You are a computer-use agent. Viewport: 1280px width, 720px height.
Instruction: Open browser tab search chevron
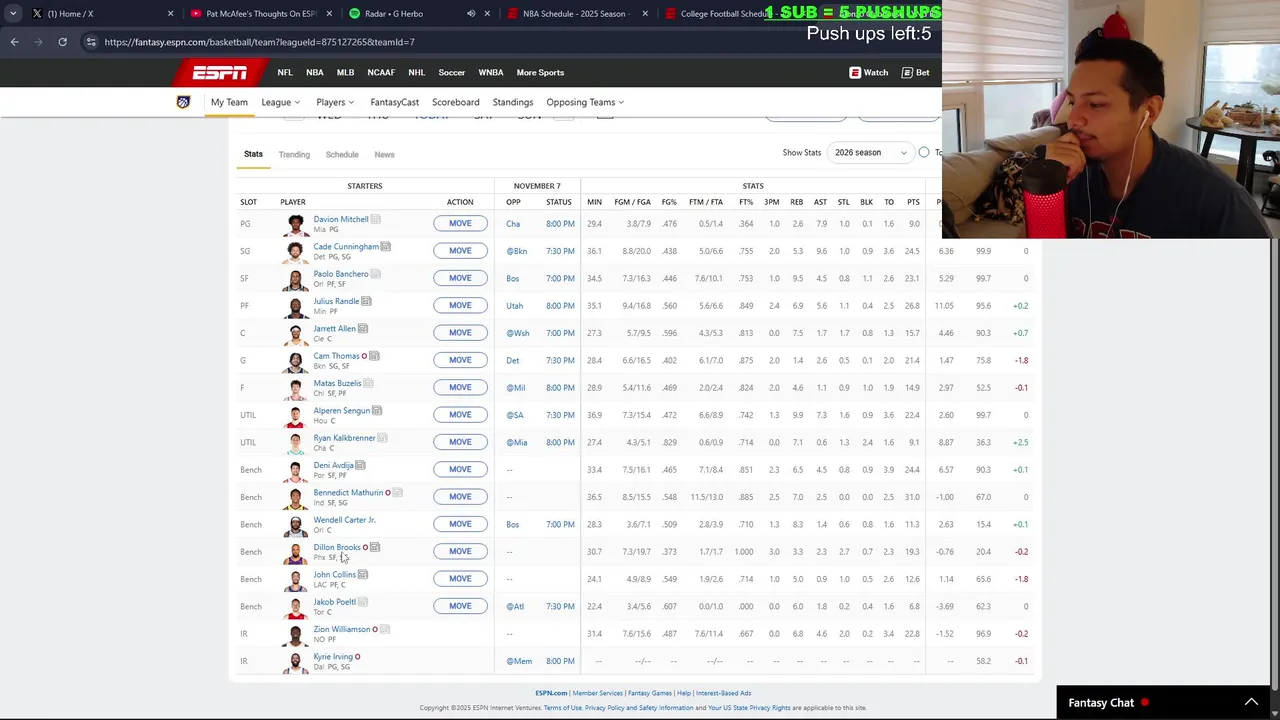pyautogui.click(x=13, y=14)
